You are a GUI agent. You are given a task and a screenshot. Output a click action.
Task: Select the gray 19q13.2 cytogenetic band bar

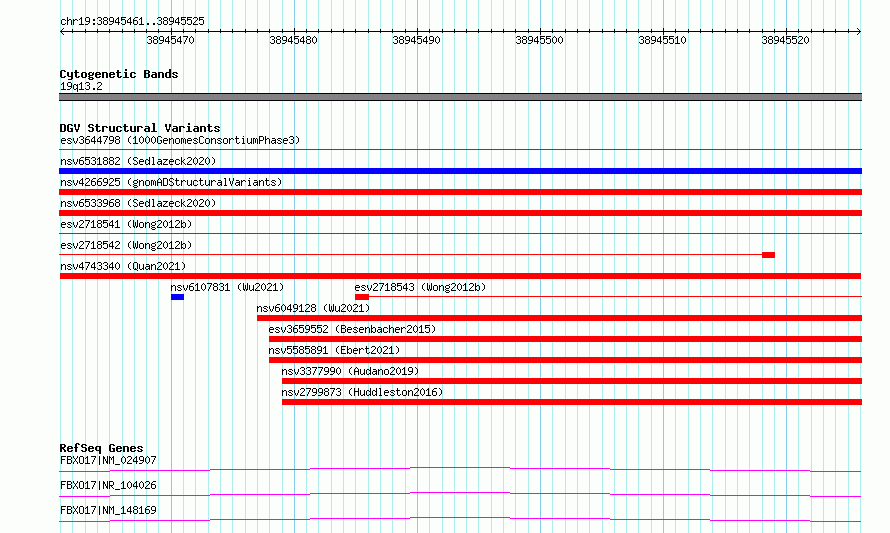click(460, 97)
